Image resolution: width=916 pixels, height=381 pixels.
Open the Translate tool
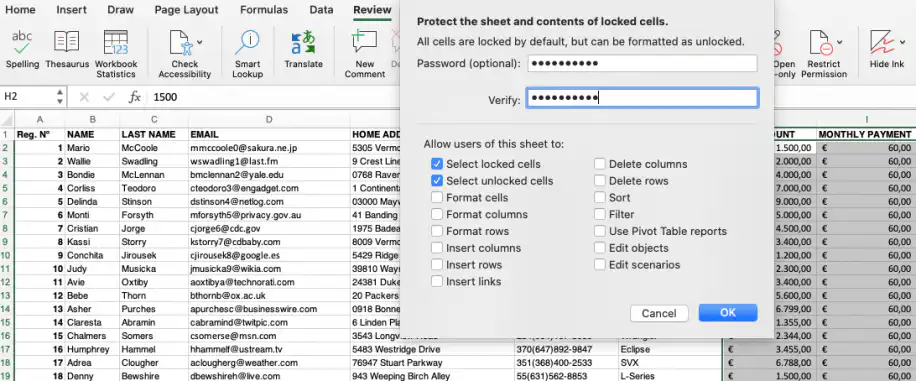pos(303,43)
